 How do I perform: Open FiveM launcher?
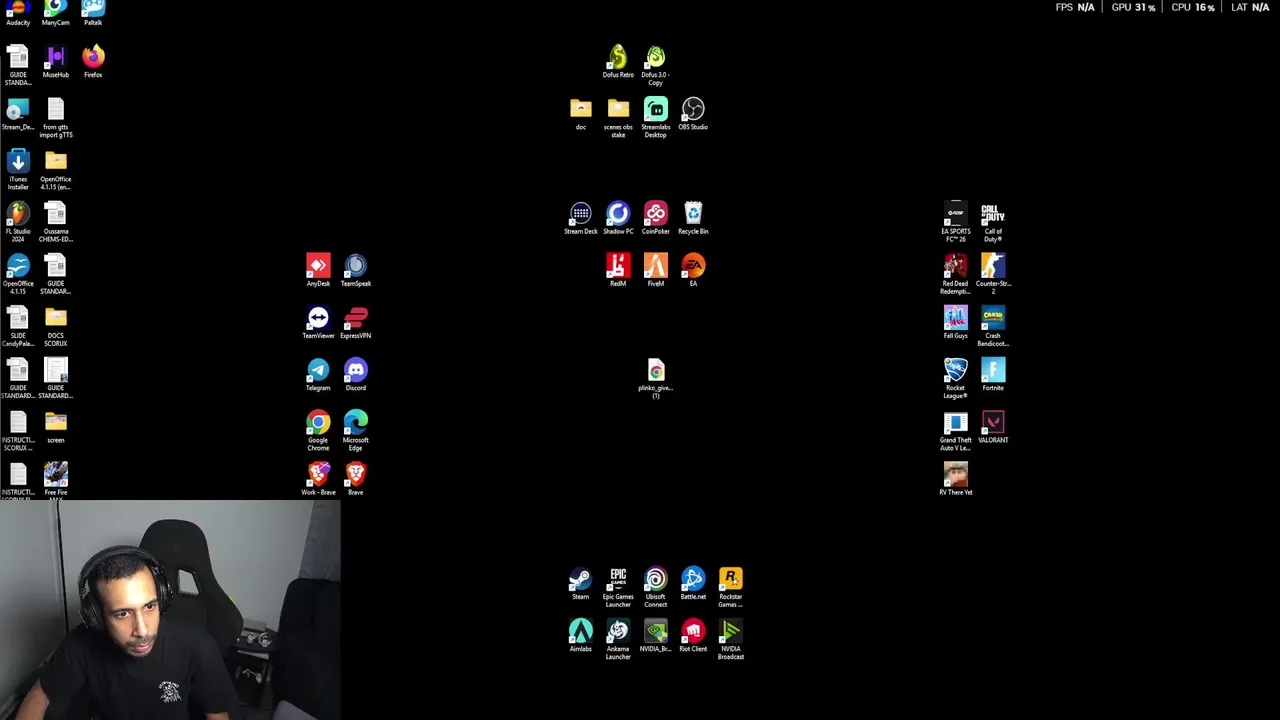pyautogui.click(x=655, y=270)
